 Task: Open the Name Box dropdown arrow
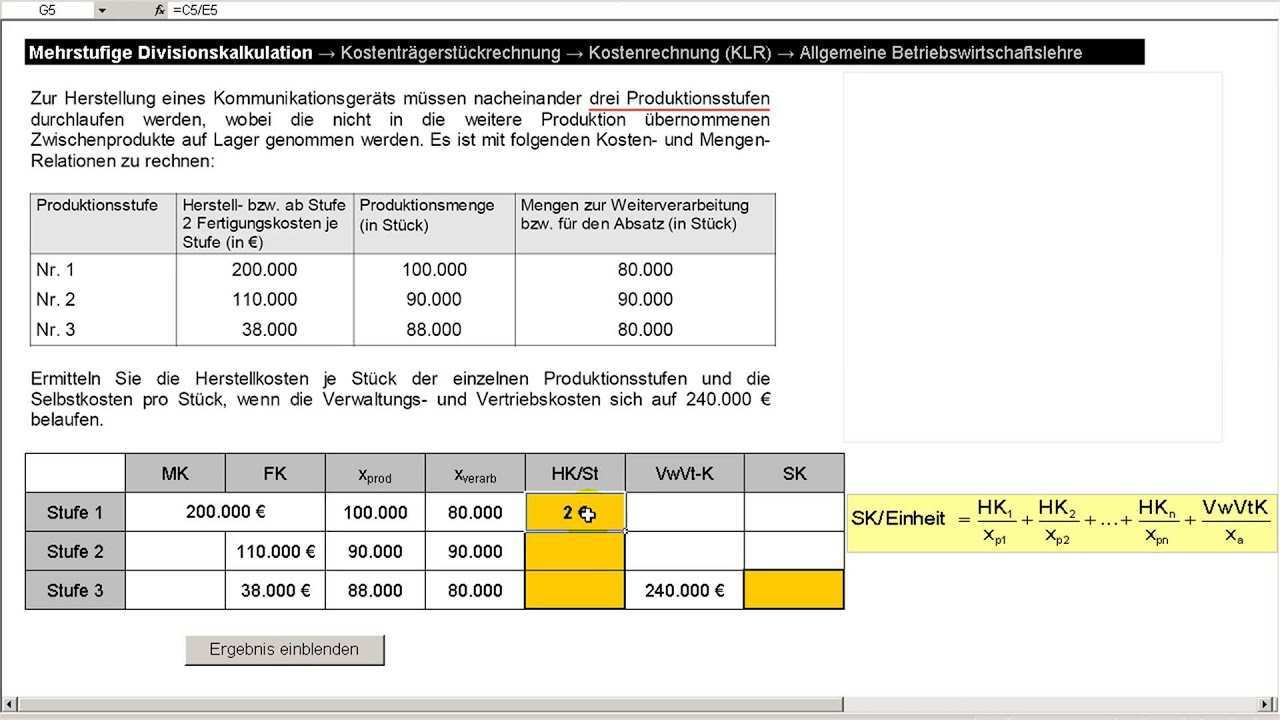pyautogui.click(x=101, y=10)
